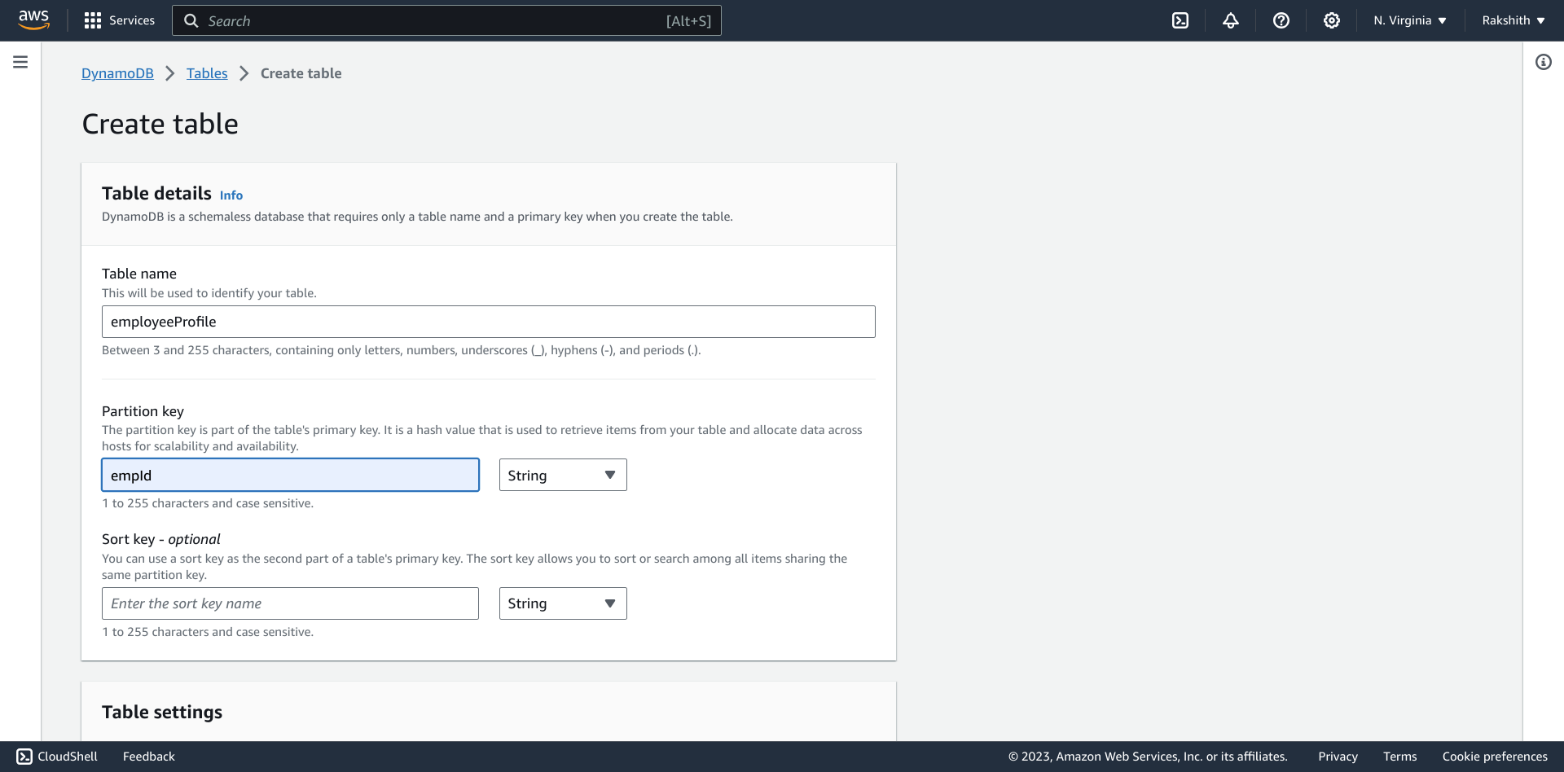This screenshot has width=1564, height=772.
Task: Go to DynamoDB breadcrumb link
Action: click(x=118, y=73)
